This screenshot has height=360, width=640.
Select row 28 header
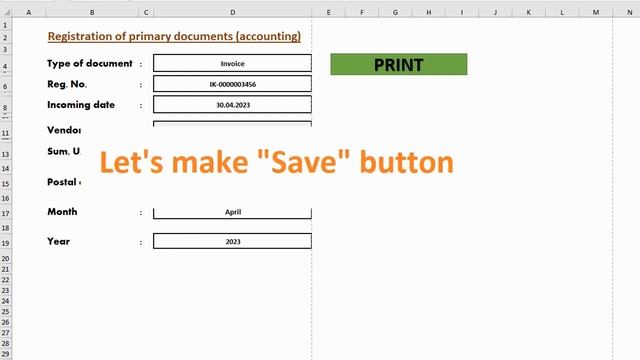pyautogui.click(x=6, y=343)
